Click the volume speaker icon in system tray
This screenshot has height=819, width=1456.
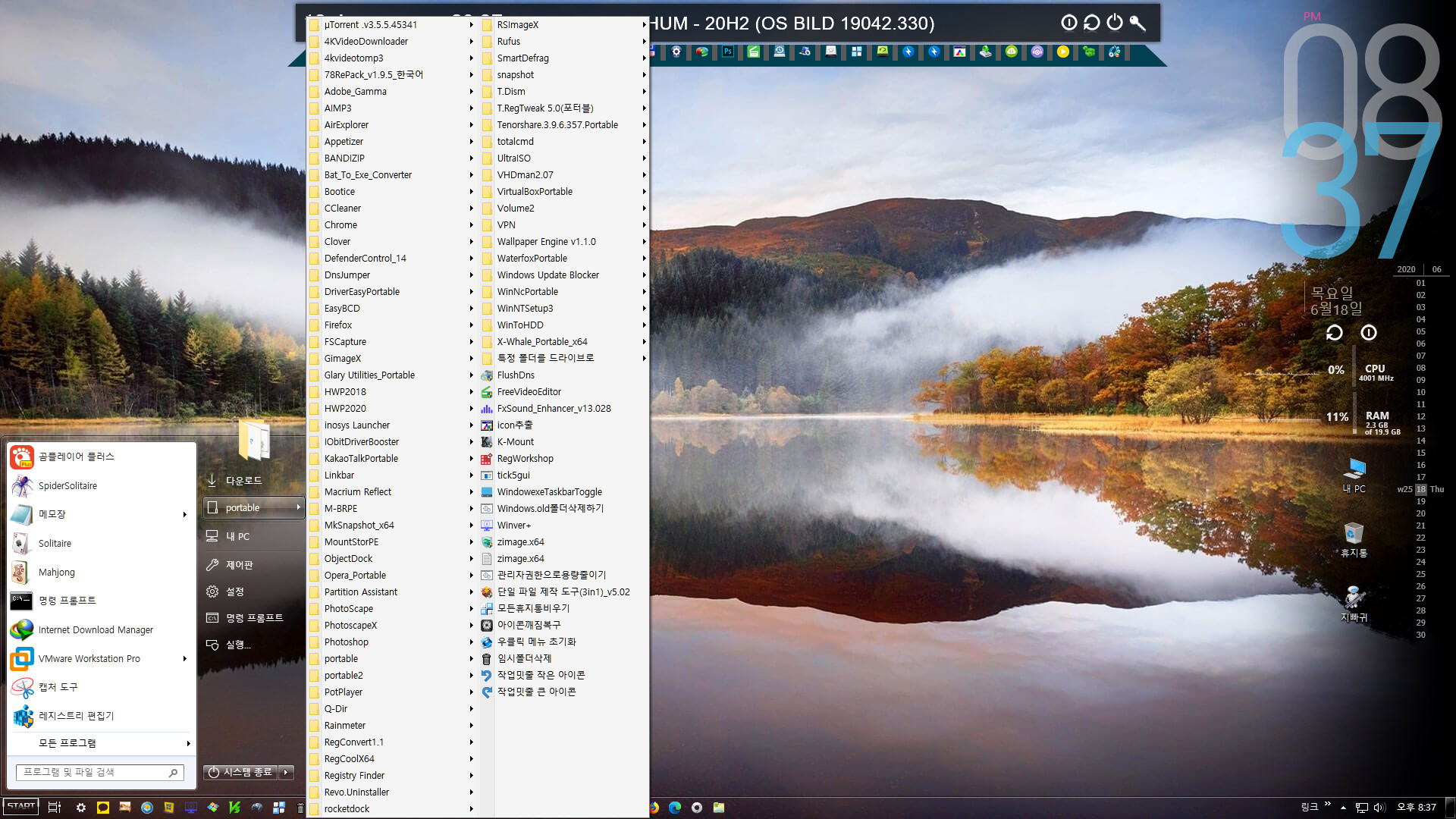(1379, 808)
